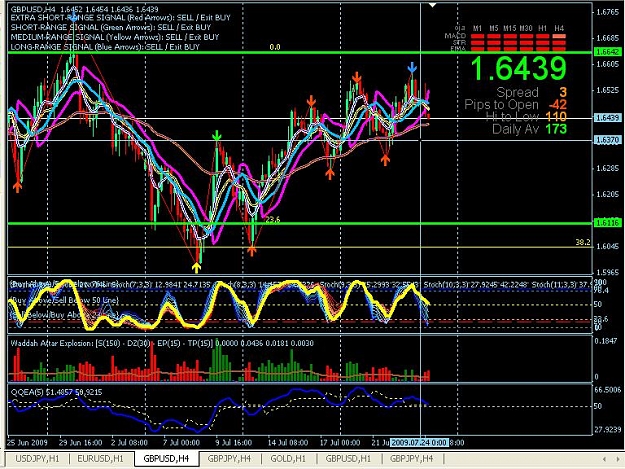Screen dimensions: 625x469
Task: Select the active GBPUSD,H4 tab
Action: pos(166,459)
